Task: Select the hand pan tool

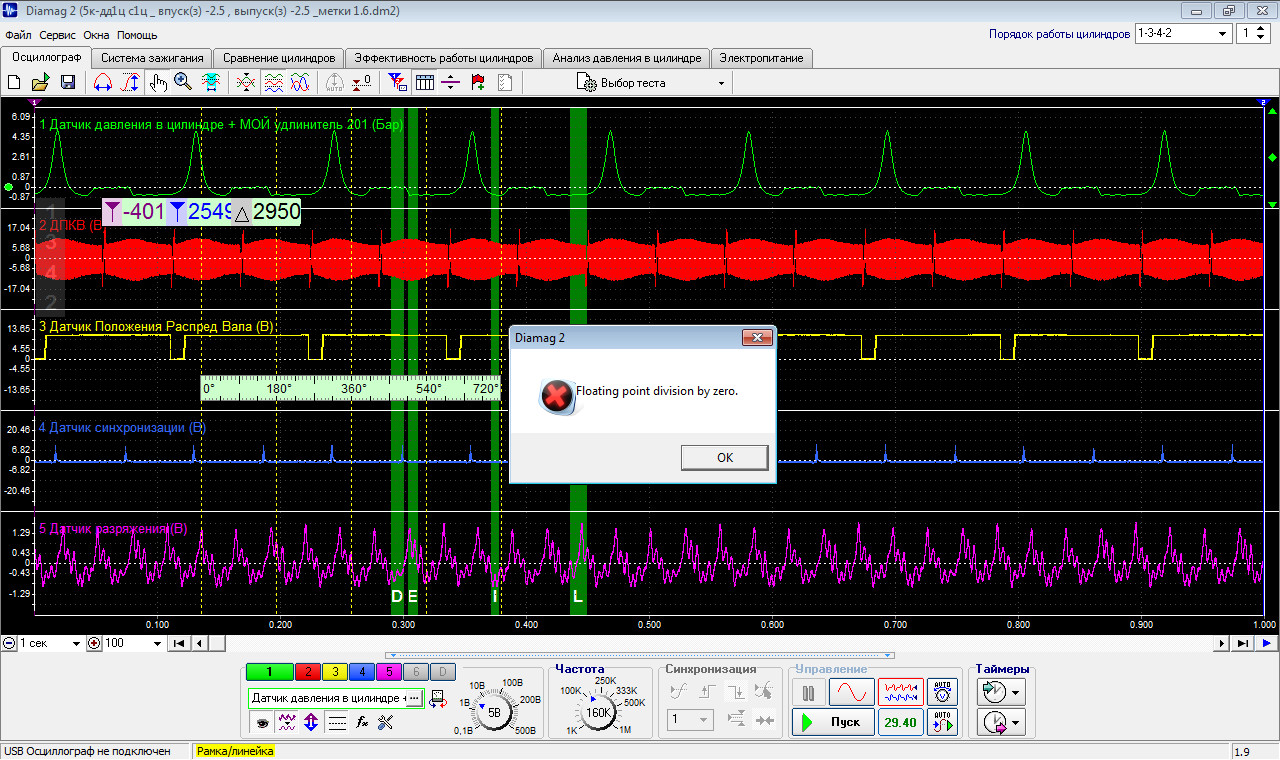Action: point(157,83)
